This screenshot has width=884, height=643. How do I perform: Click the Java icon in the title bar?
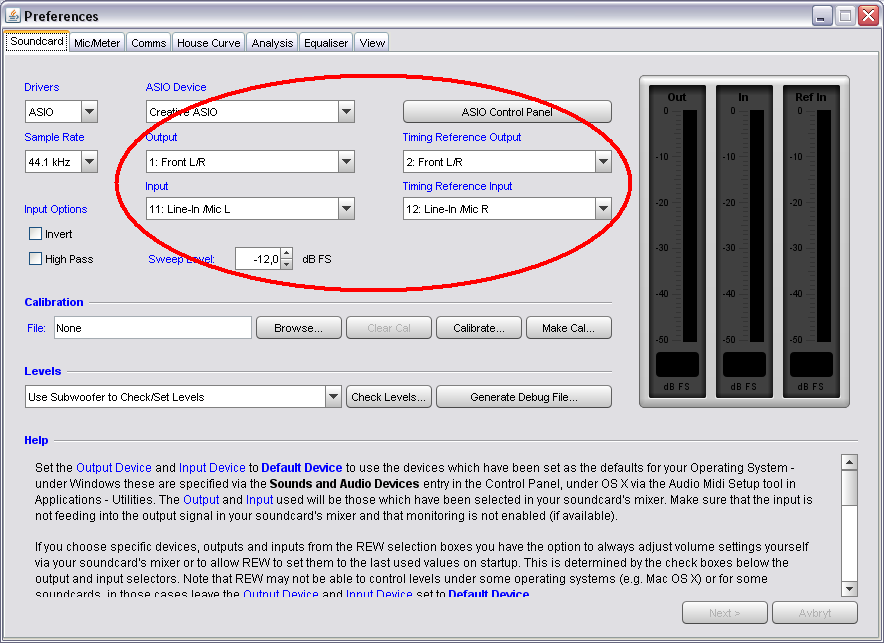coord(13,16)
